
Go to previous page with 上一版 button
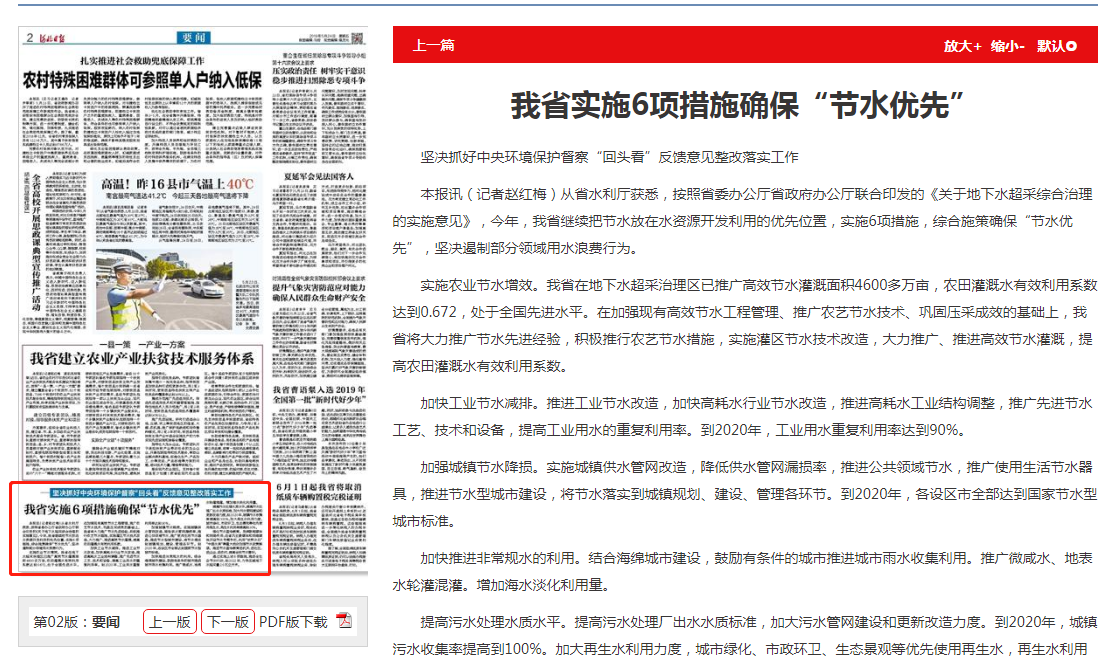(x=170, y=621)
